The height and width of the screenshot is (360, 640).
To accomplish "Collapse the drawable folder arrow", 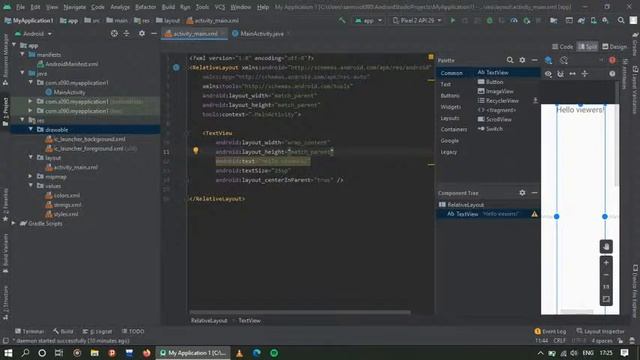I will coord(31,129).
